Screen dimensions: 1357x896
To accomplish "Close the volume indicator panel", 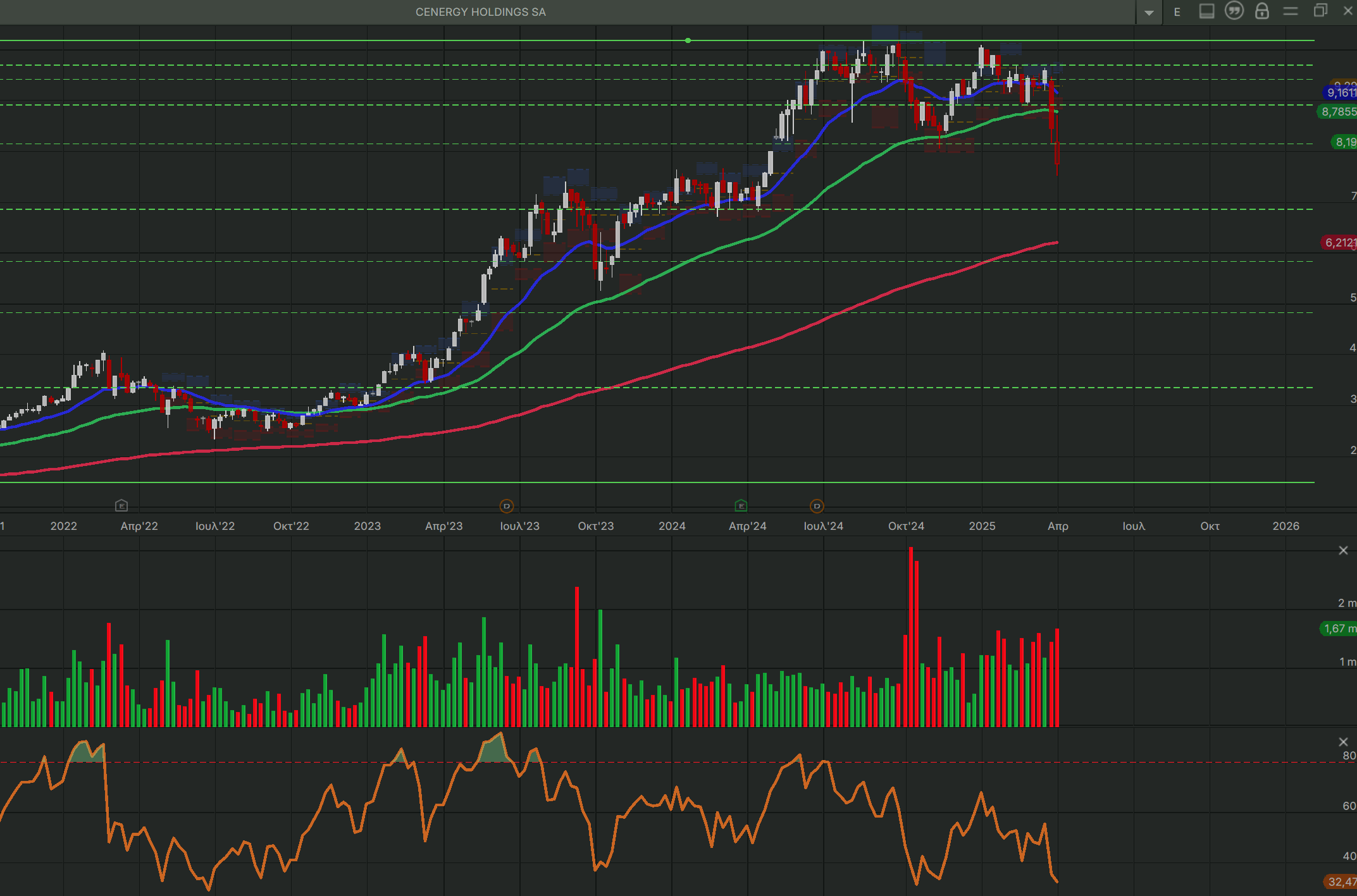I will (x=1343, y=551).
